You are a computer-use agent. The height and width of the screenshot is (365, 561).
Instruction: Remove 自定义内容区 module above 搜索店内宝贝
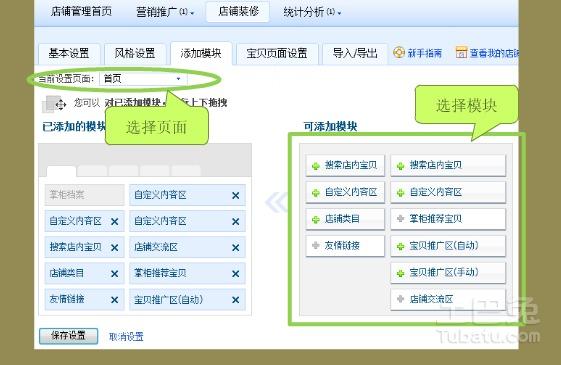tap(114, 222)
